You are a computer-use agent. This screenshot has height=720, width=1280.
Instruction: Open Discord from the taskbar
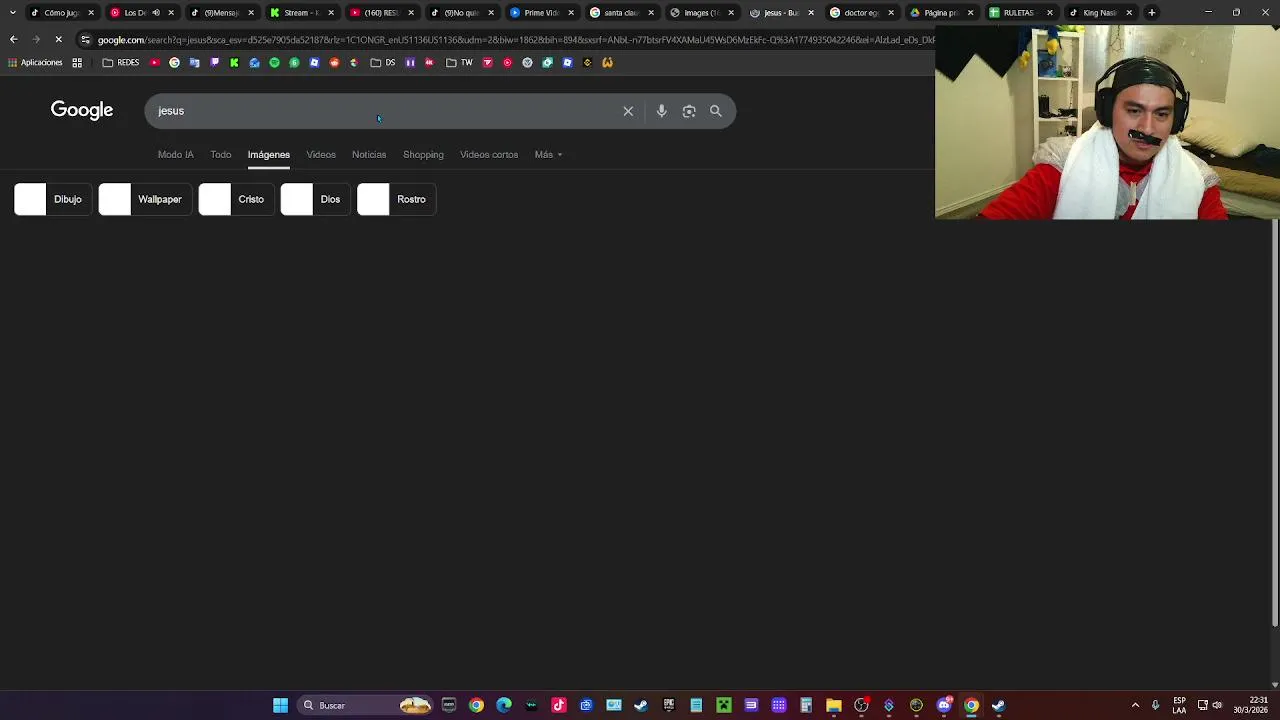tap(943, 705)
